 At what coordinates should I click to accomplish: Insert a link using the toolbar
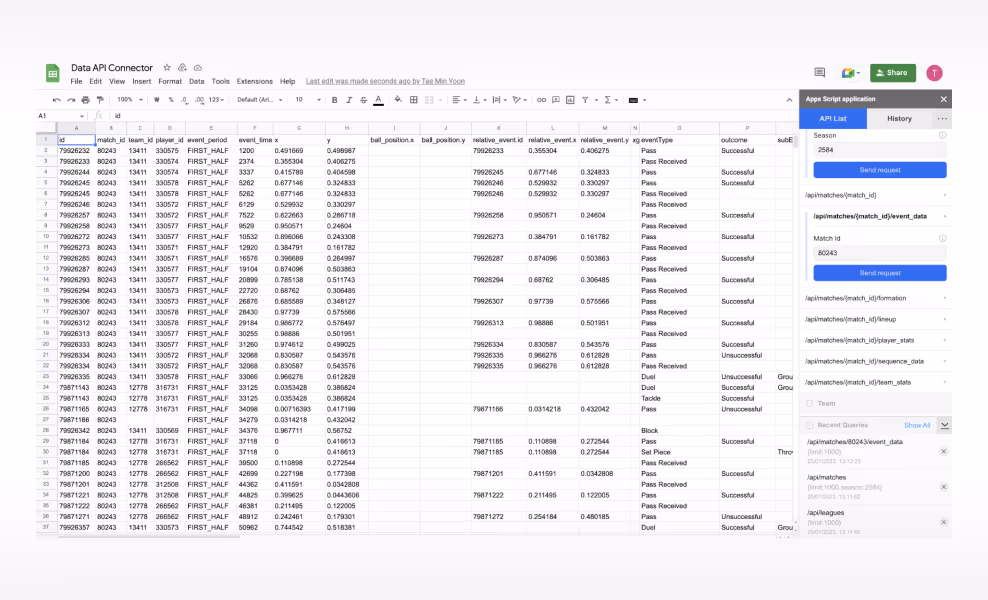point(540,100)
